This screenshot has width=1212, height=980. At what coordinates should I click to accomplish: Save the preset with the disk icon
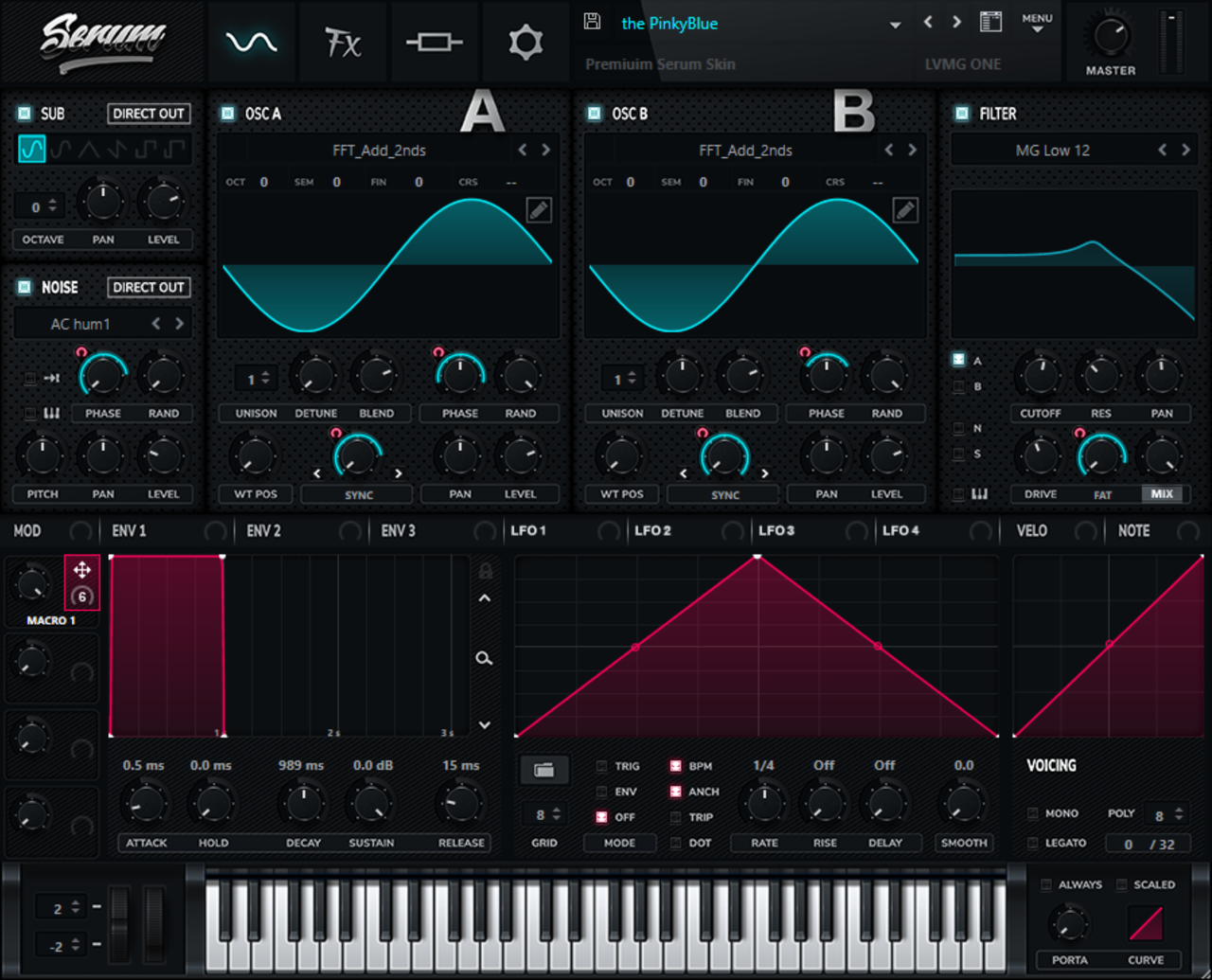(x=592, y=23)
